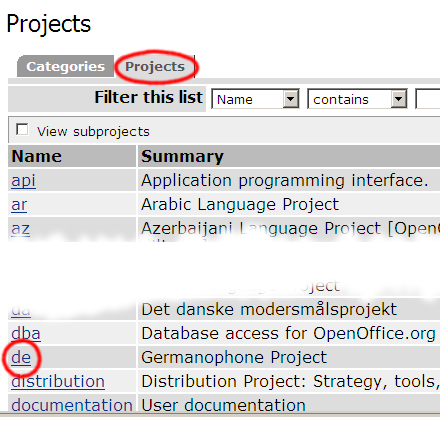Click the contains combo box text
This screenshot has height=427, width=440.
pyautogui.click(x=341, y=99)
